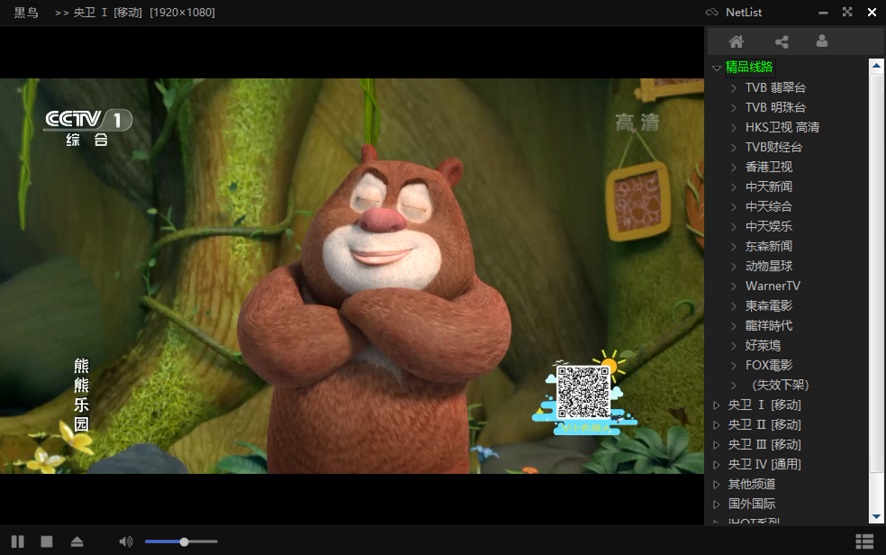The image size is (886, 555).
Task: Expand the WarnerTV chevron
Action: tap(733, 286)
